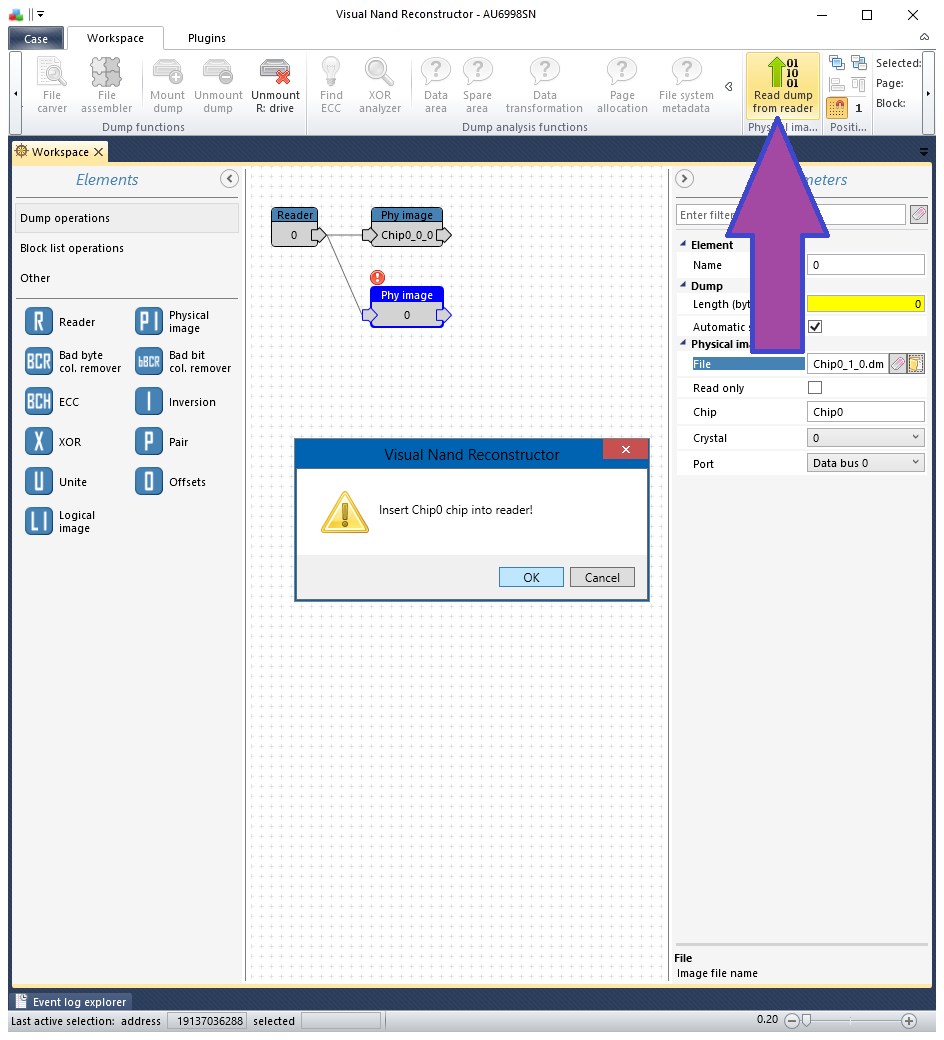
Task: Select the Dump operations category
Action: 127,218
